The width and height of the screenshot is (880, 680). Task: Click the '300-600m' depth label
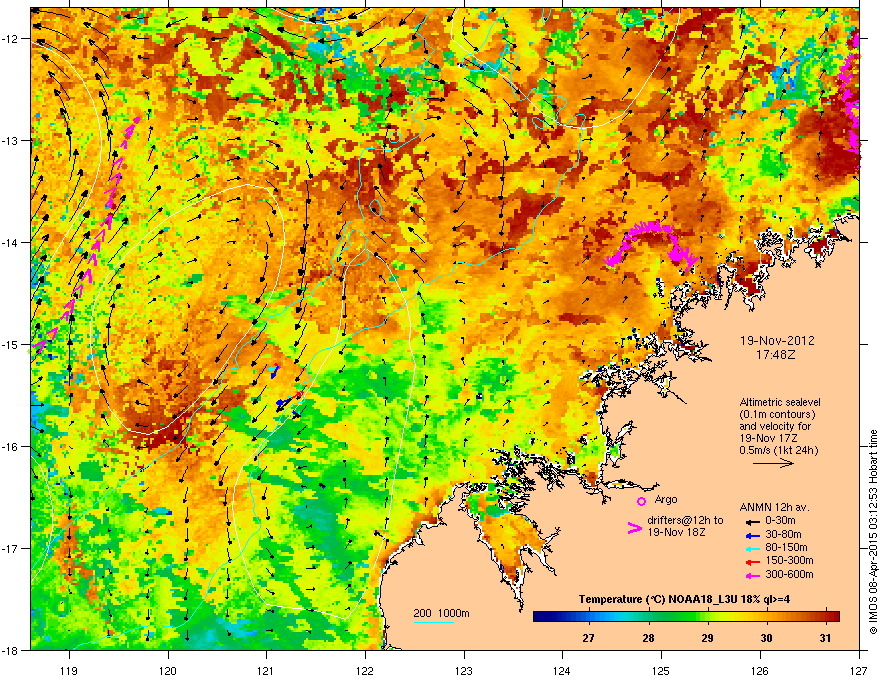point(789,575)
